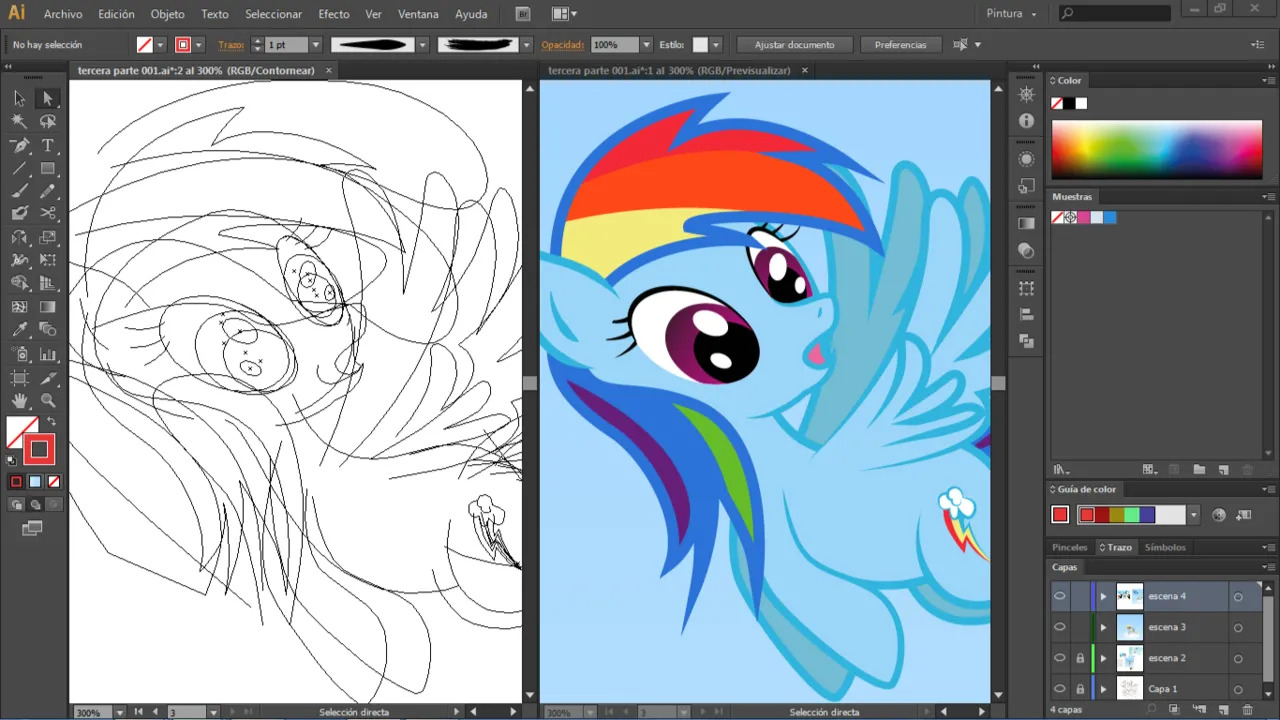Select the pink swatch in Muestras
The image size is (1280, 720).
(1083, 217)
